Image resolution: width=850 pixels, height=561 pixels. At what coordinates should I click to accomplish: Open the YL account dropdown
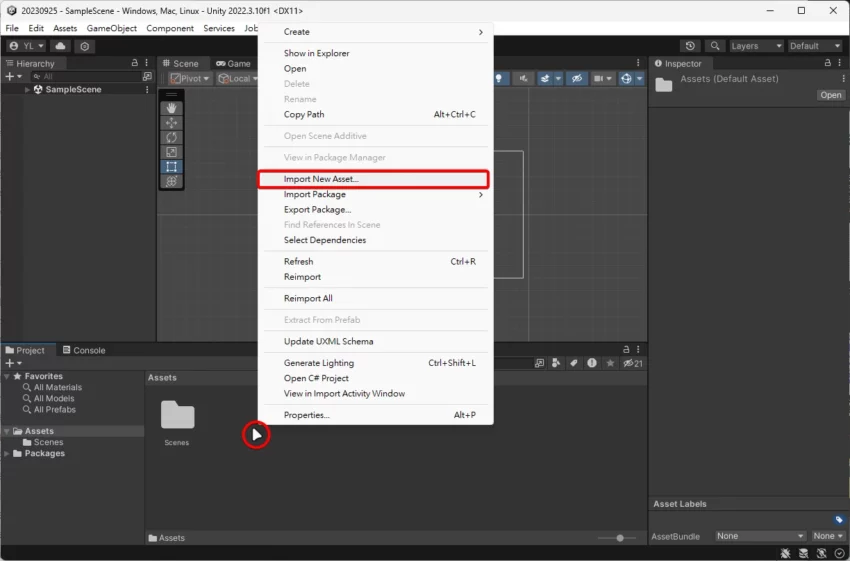27,46
